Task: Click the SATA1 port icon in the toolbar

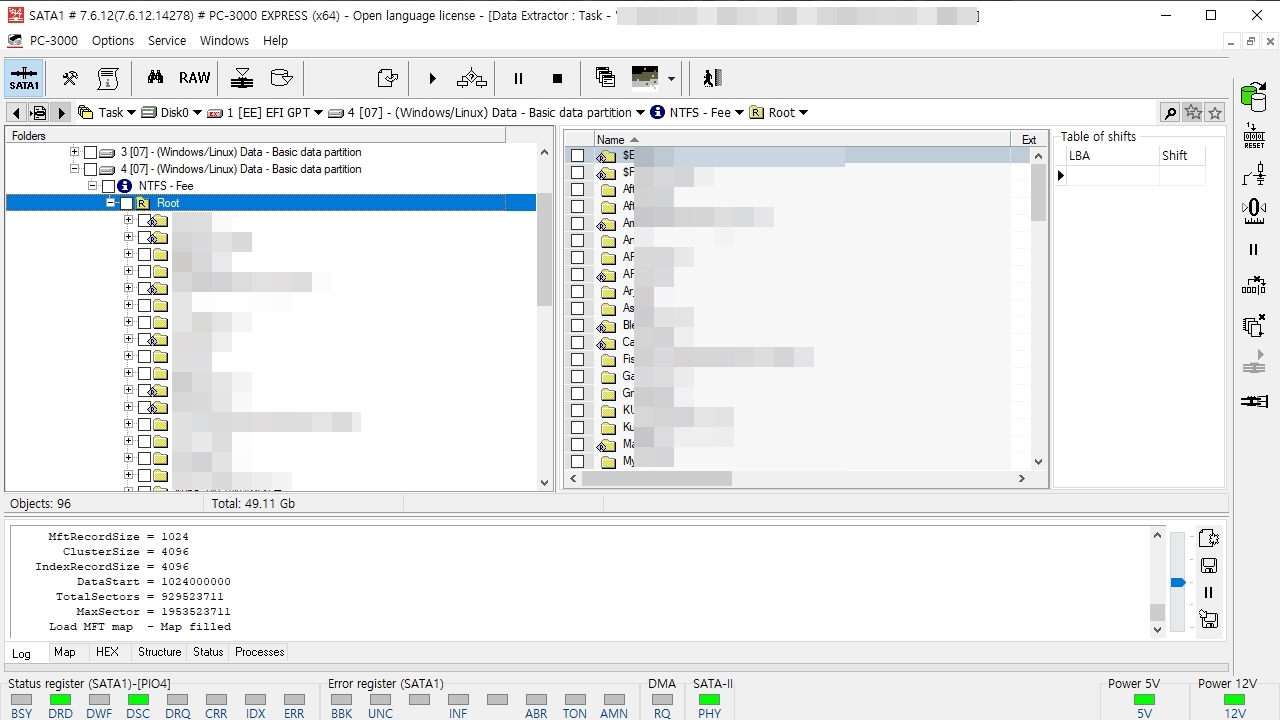Action: [24, 78]
